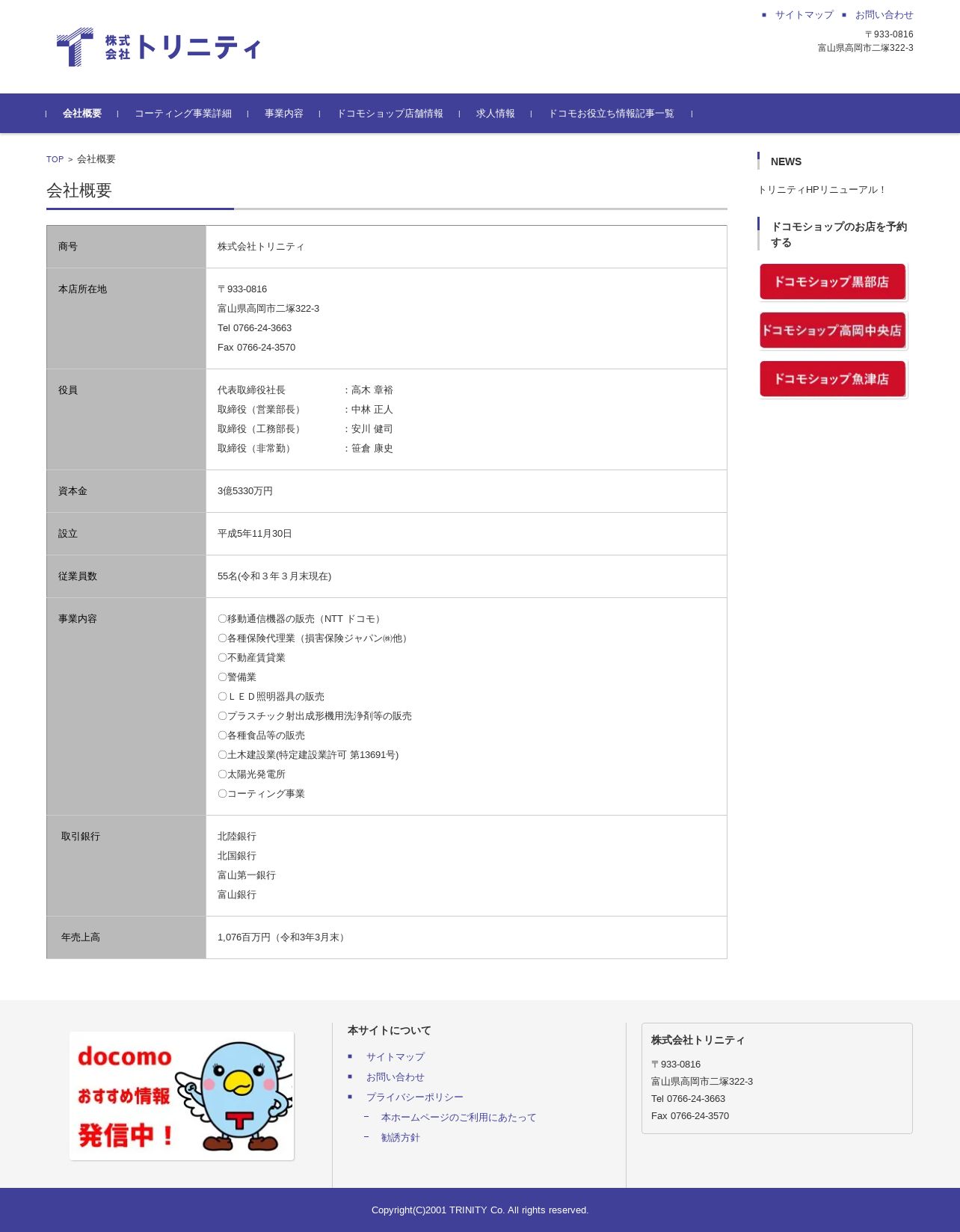Screen dimensions: 960x1232
Task: Click the 1,076百万円 sales value
Action: click(282, 937)
